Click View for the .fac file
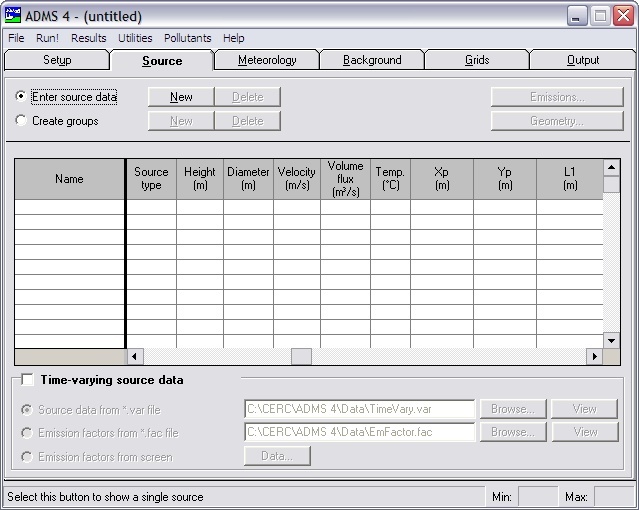 click(x=585, y=432)
